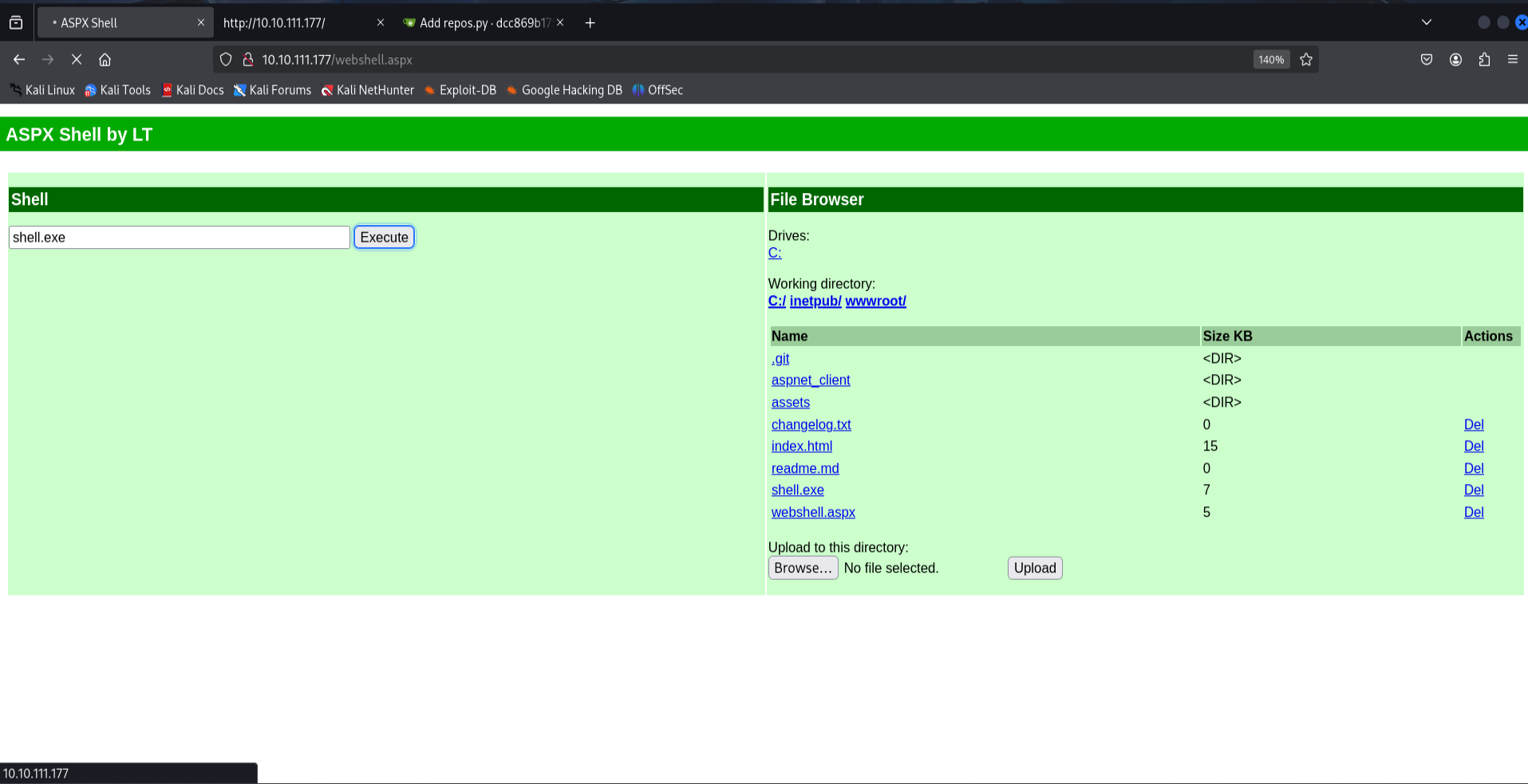Open the extensions puzzle icon
The image size is (1528, 784).
(1484, 60)
